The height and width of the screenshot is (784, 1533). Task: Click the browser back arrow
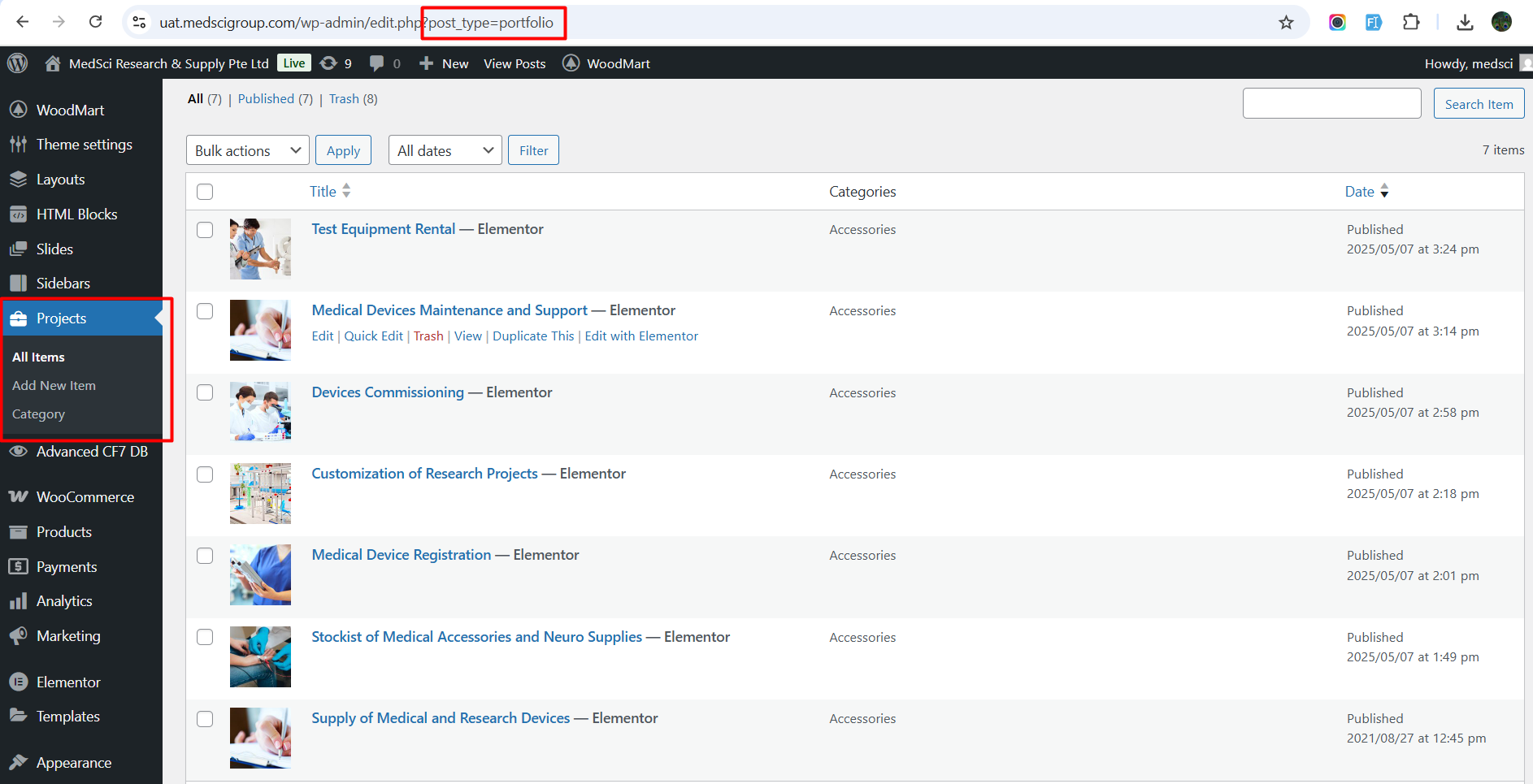(x=23, y=22)
